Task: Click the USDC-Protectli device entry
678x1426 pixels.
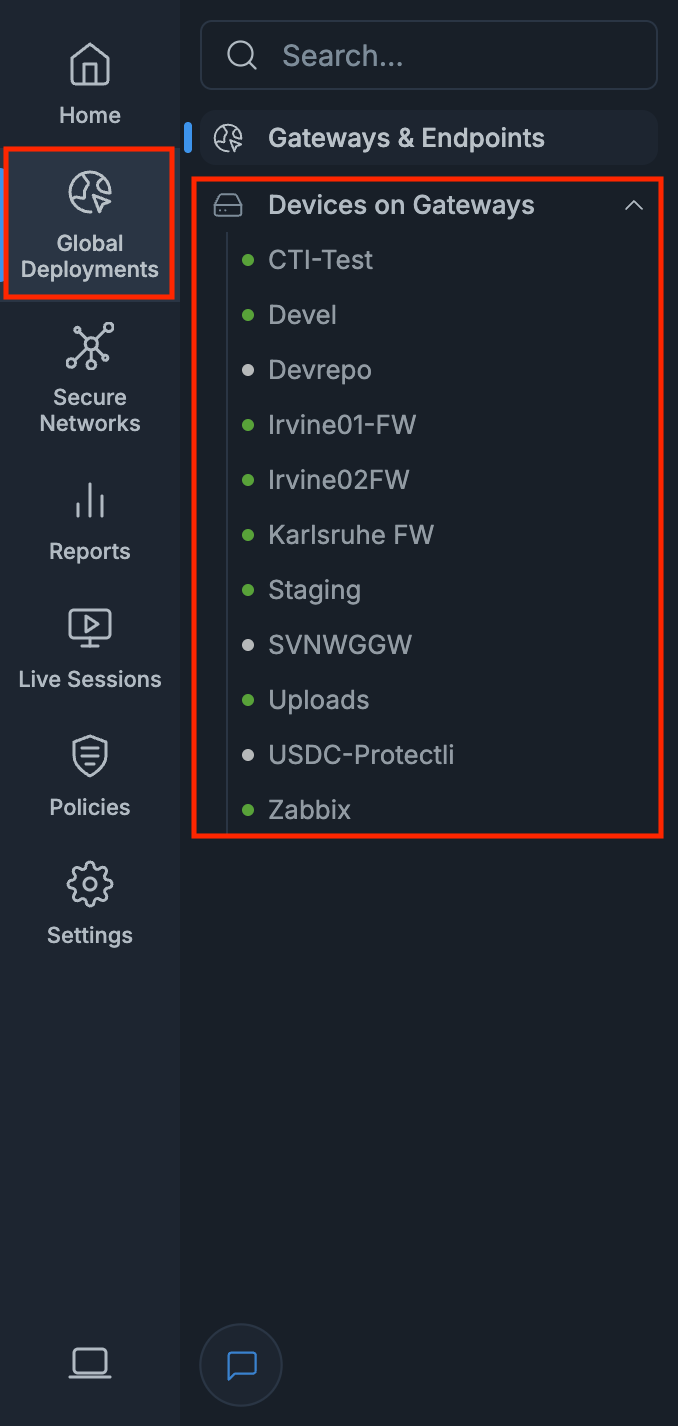Action: pyautogui.click(x=361, y=755)
